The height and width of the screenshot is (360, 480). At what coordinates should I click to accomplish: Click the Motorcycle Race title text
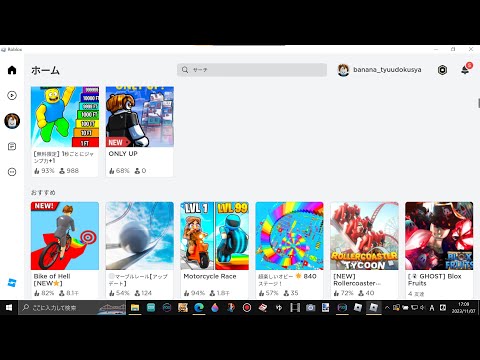[210, 276]
